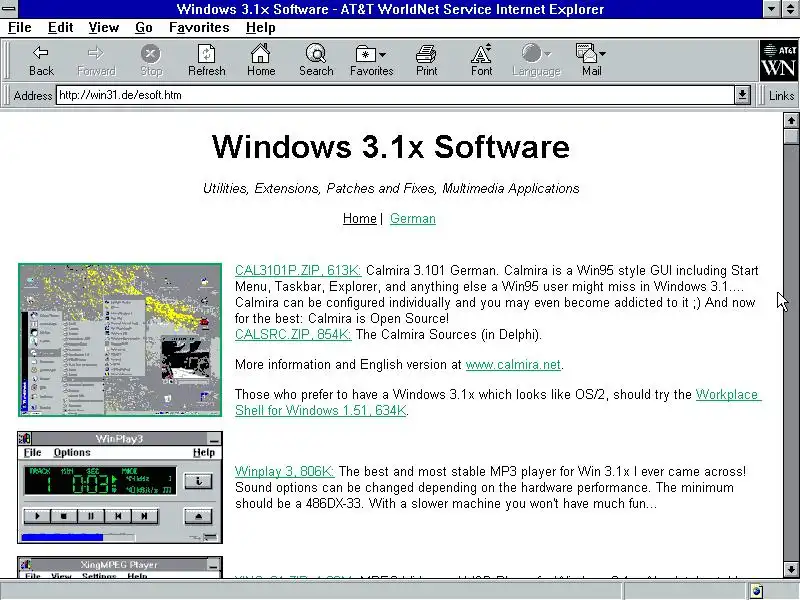This screenshot has height=600, width=800.
Task: Visit the www.calmira.net link
Action: (513, 364)
